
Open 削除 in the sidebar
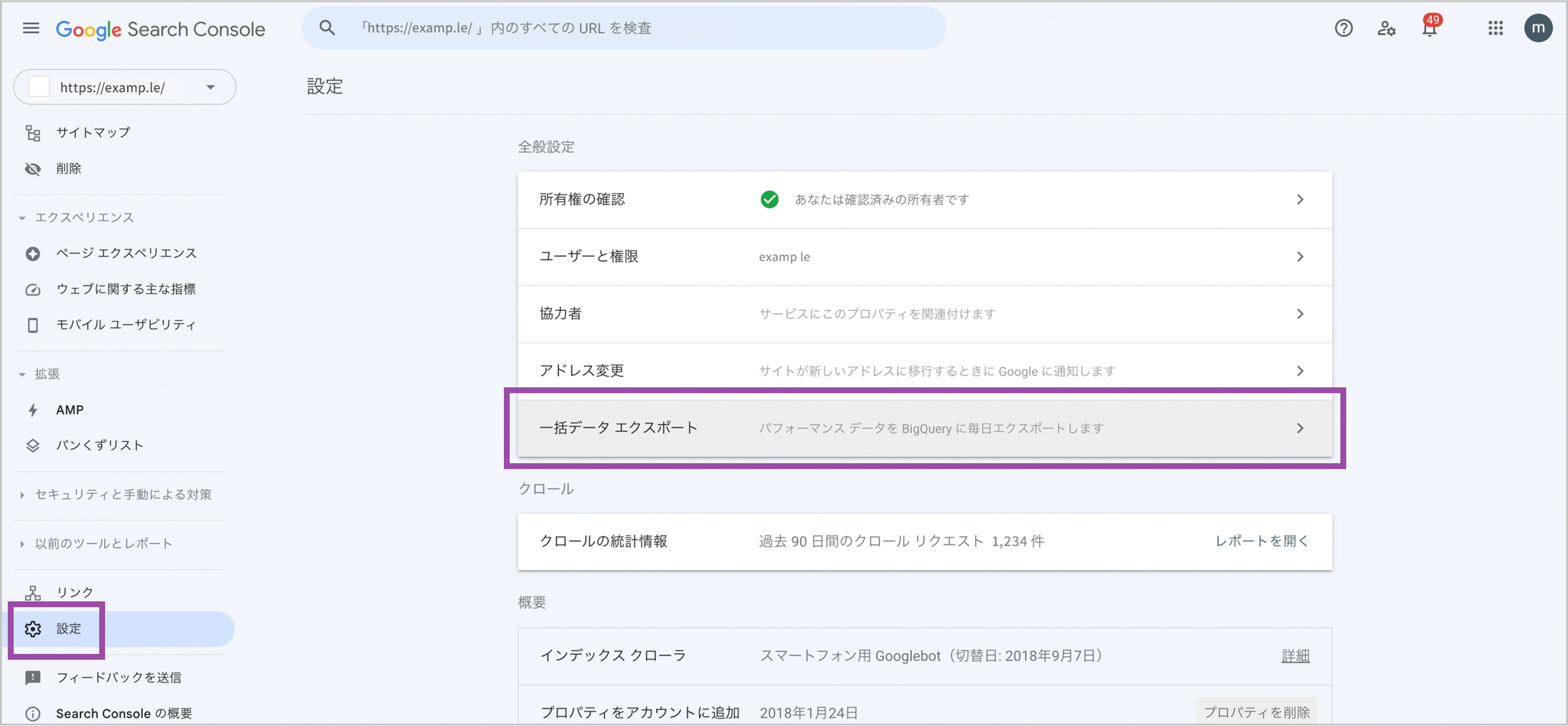coord(68,168)
